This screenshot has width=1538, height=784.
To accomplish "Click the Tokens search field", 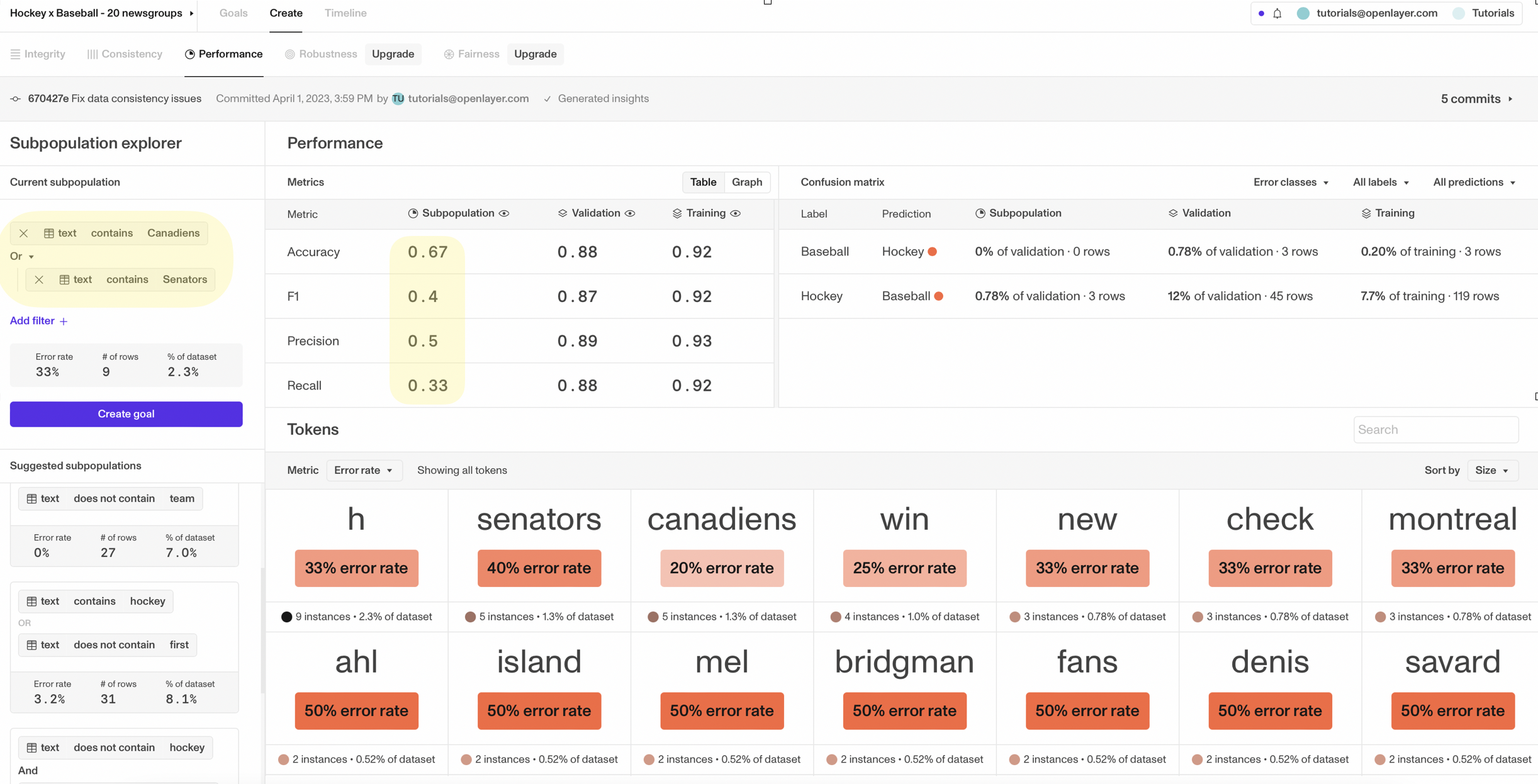I will click(x=1435, y=430).
